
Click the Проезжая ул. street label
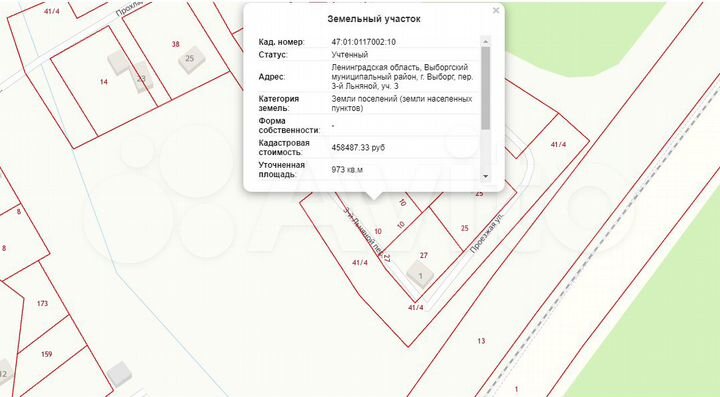pos(487,233)
